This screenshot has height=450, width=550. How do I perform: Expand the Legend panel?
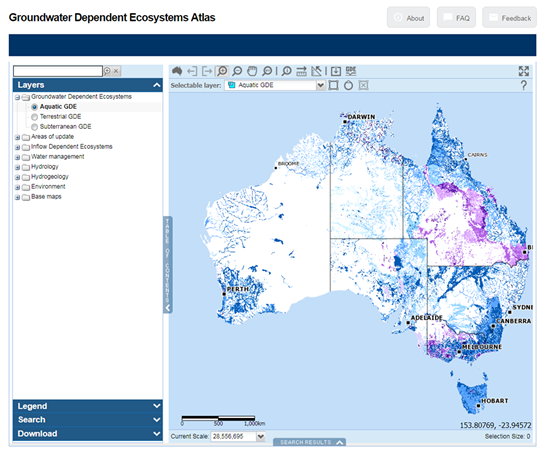[88, 406]
